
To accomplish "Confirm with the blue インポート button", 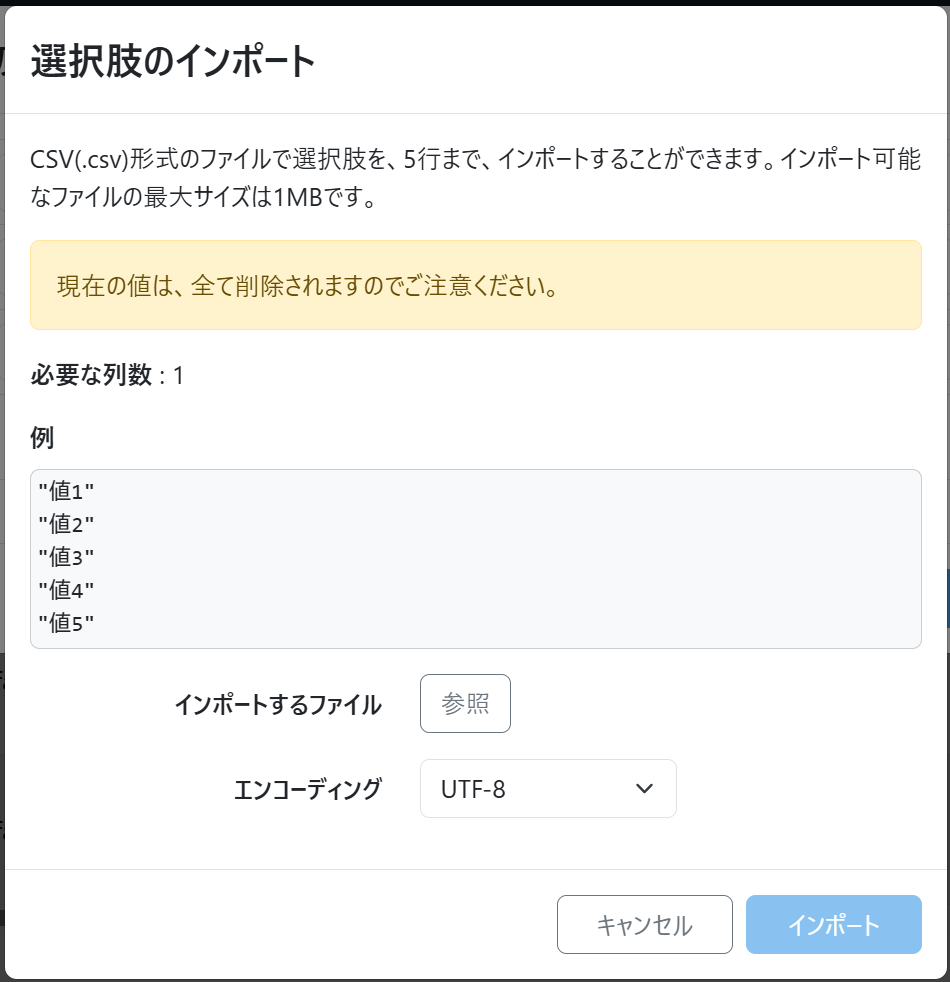I will coord(833,925).
